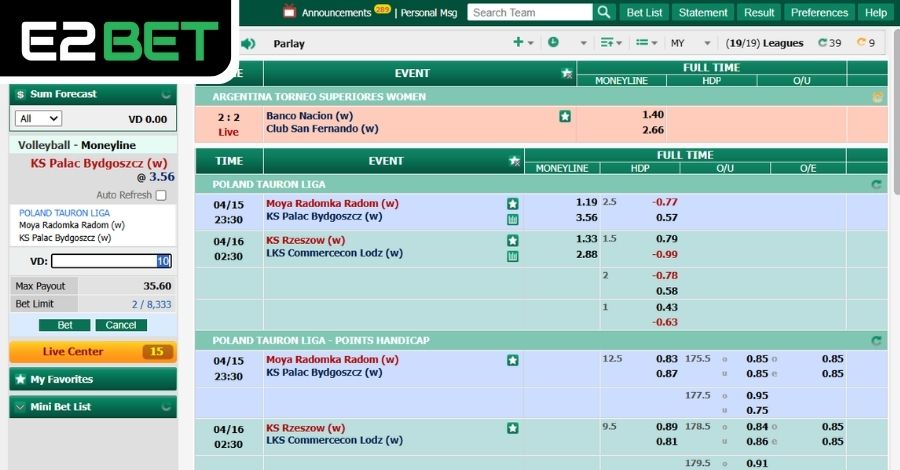Open the Result menu
Screen dimensions: 900x470
click(759, 12)
